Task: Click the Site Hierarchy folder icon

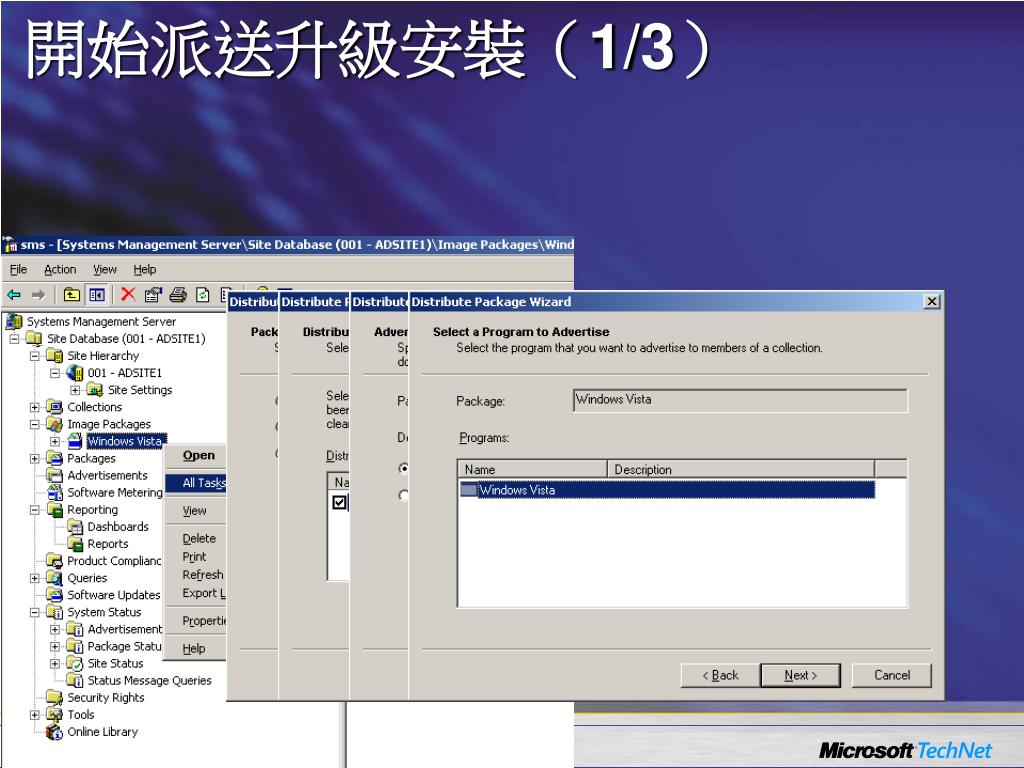Action: [55, 356]
